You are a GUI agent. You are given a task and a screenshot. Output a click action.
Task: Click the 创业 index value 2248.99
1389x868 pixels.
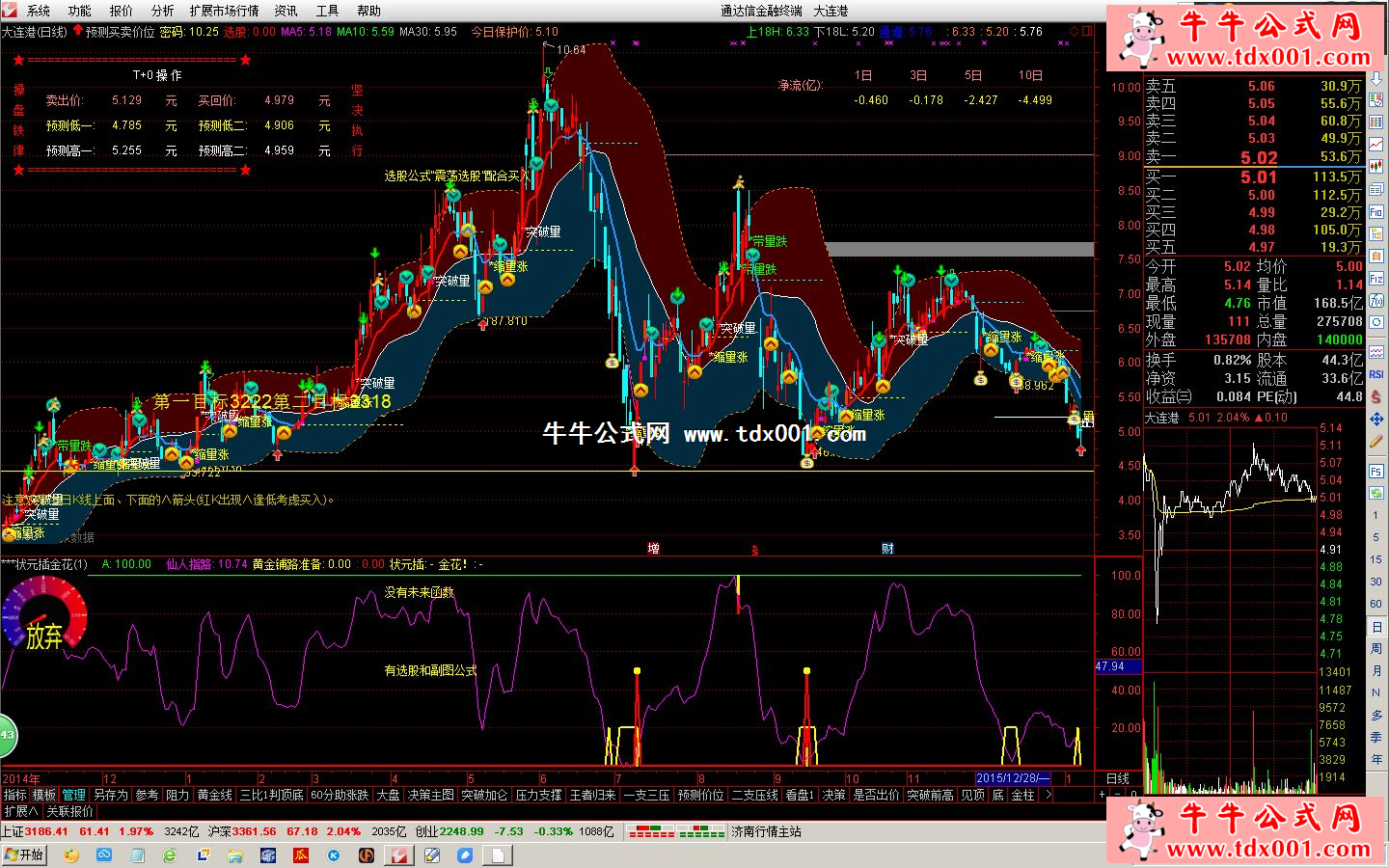[x=462, y=831]
